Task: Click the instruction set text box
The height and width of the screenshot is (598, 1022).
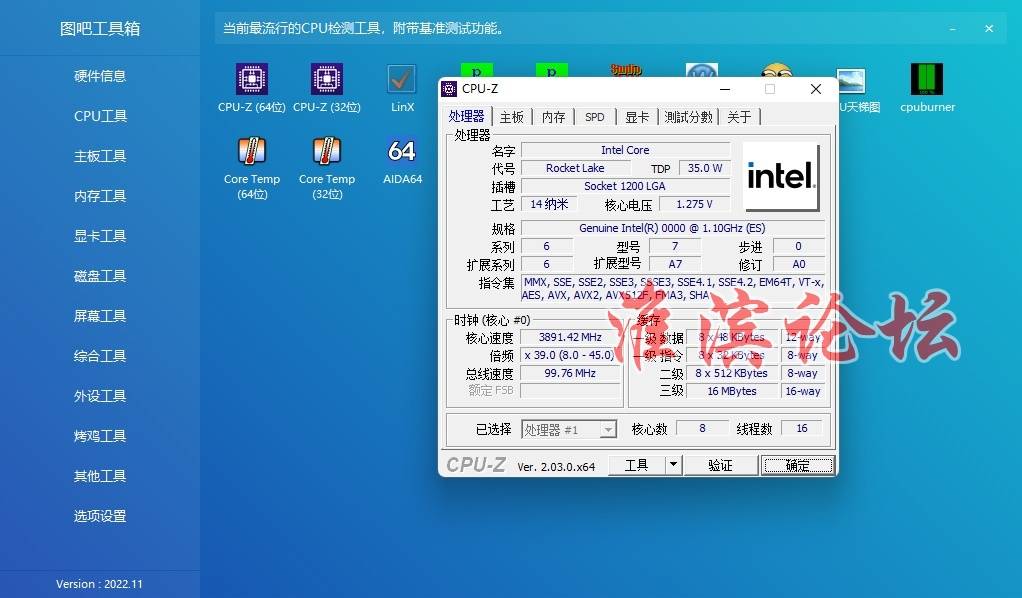Action: click(673, 288)
